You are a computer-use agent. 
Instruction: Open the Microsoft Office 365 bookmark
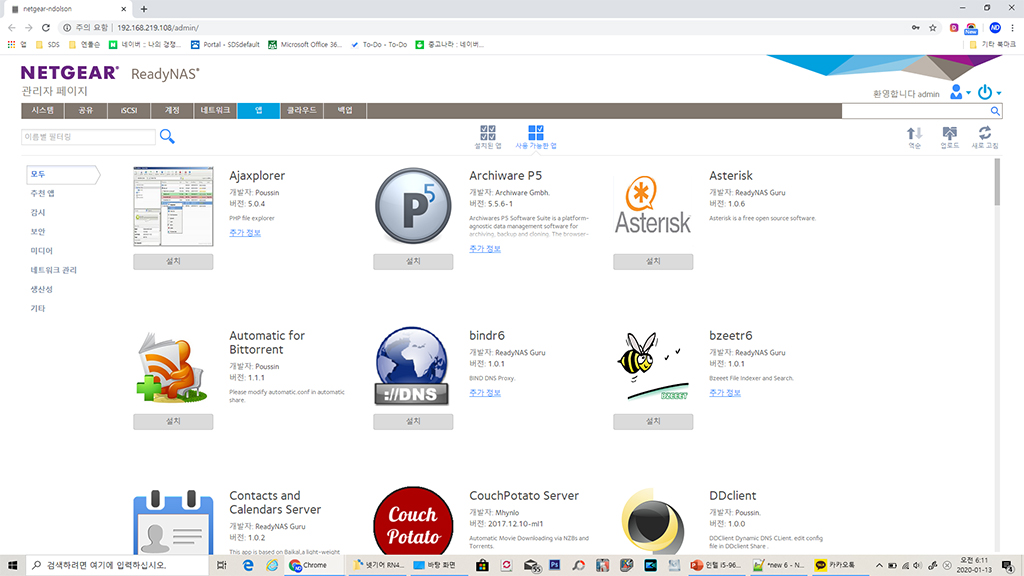(305, 44)
